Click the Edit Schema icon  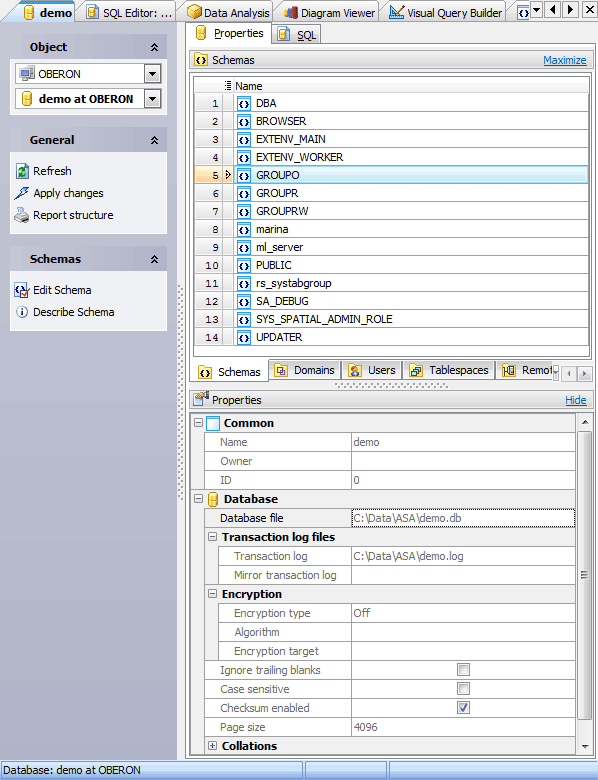[x=22, y=290]
